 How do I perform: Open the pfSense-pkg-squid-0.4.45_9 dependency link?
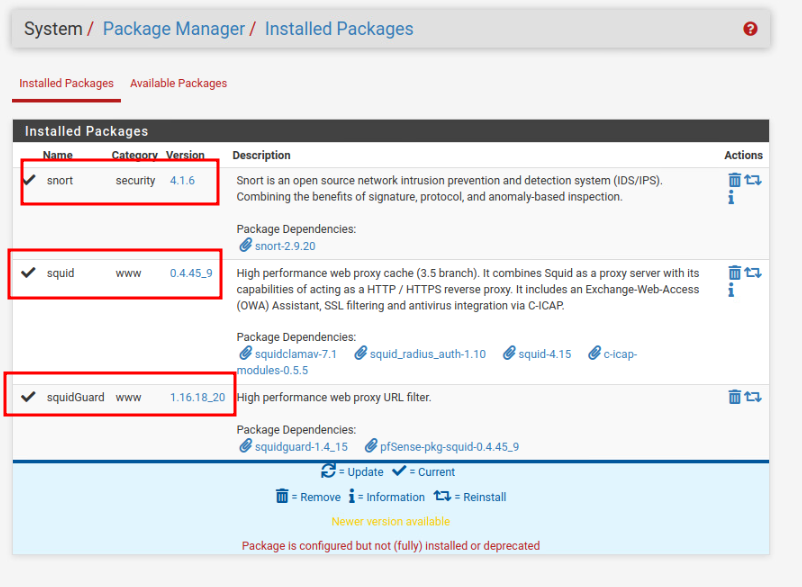[449, 447]
